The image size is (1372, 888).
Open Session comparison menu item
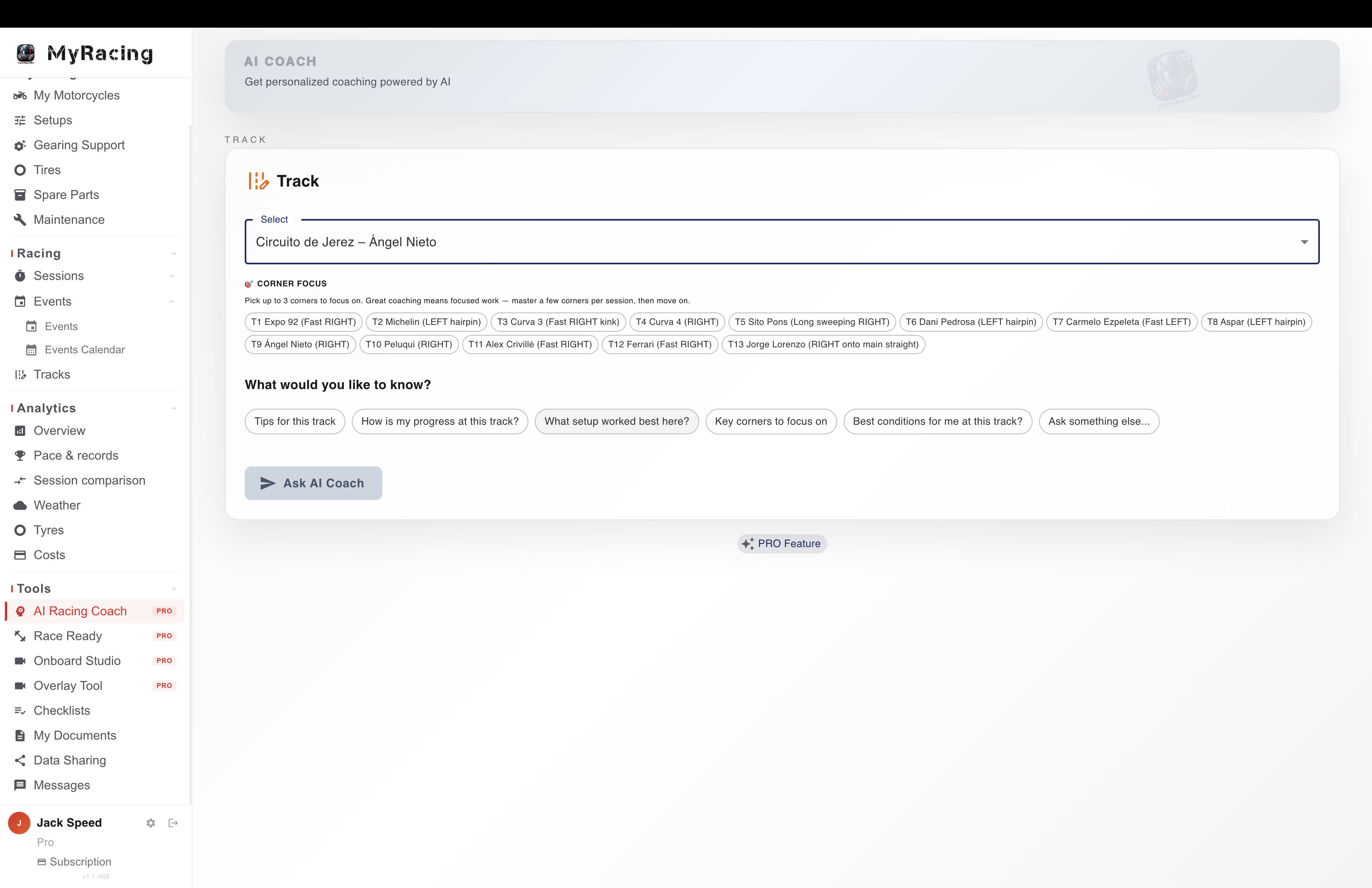89,480
